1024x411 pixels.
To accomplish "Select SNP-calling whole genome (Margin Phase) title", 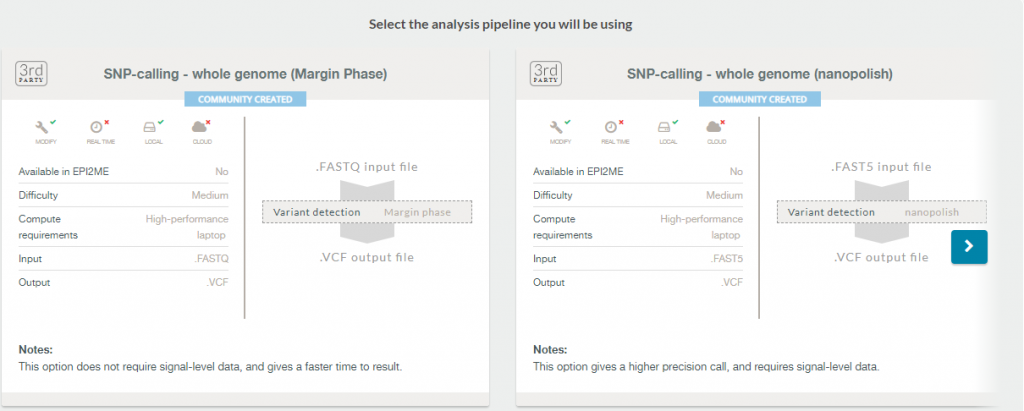I will pos(246,74).
